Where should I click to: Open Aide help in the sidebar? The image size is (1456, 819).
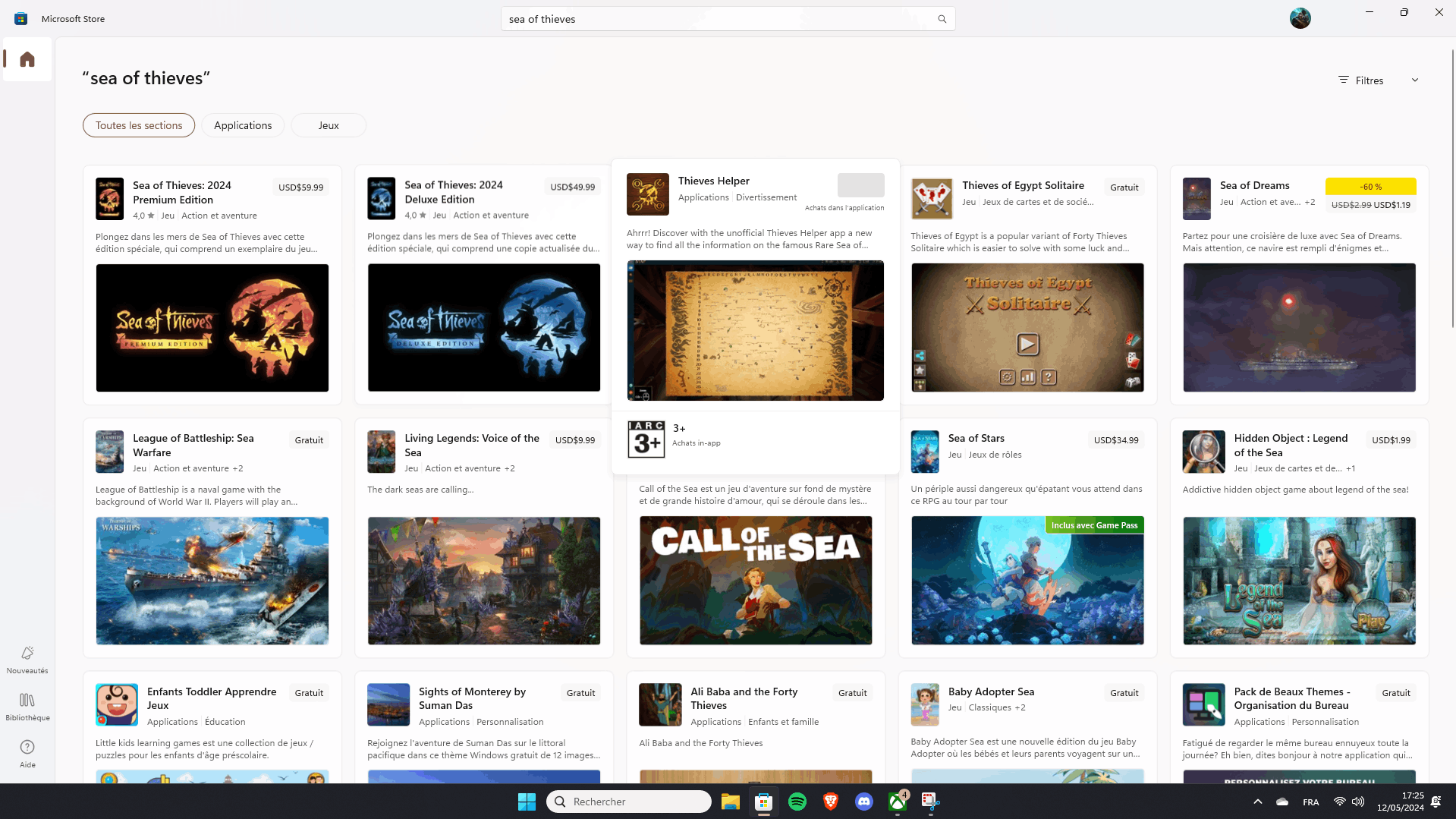[x=27, y=754]
